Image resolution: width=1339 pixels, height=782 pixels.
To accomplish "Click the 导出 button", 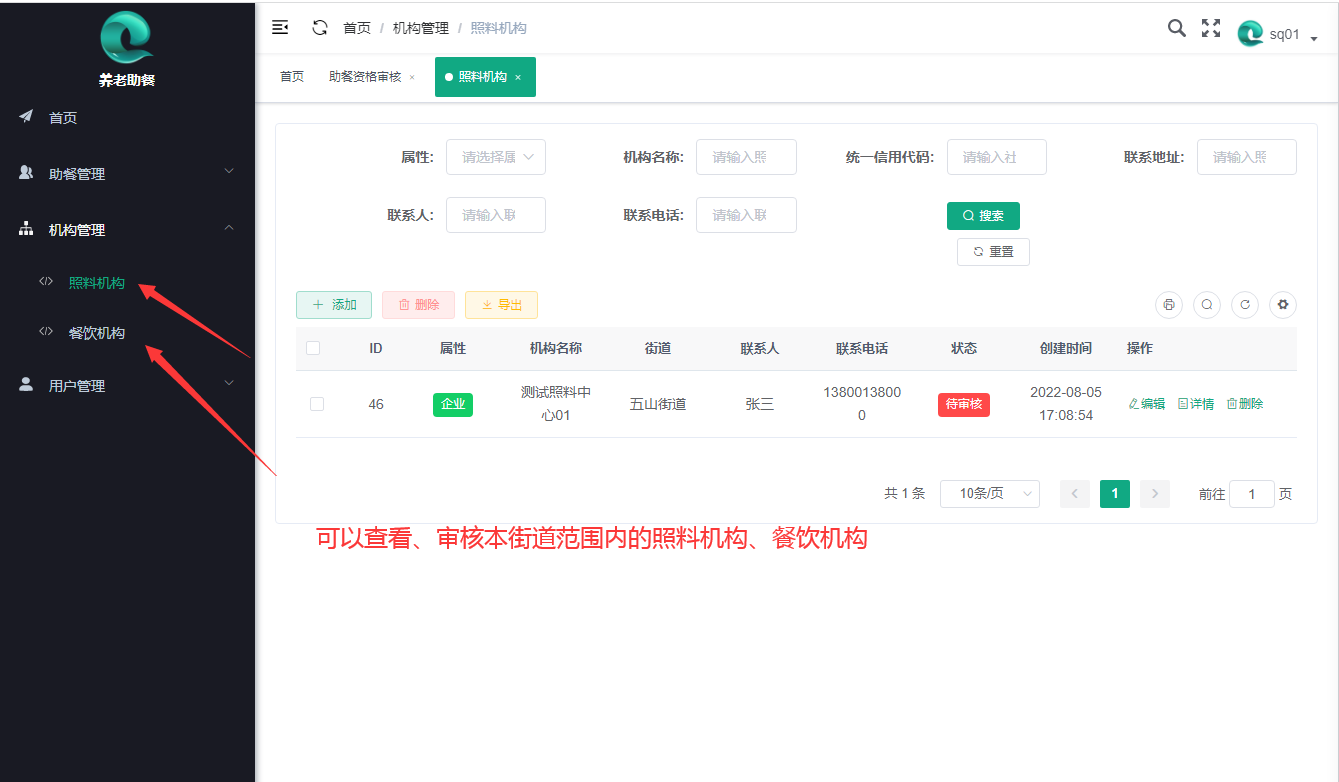I will click(x=501, y=305).
